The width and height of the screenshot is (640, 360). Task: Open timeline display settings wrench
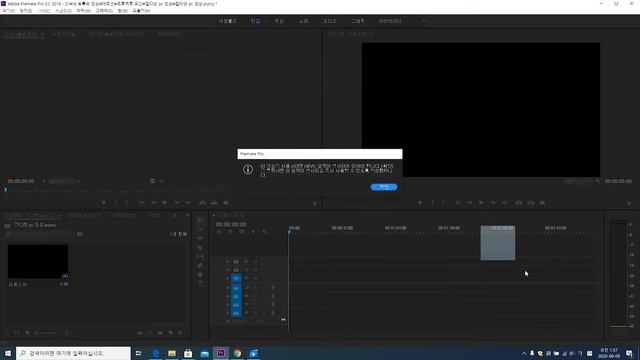(264, 232)
